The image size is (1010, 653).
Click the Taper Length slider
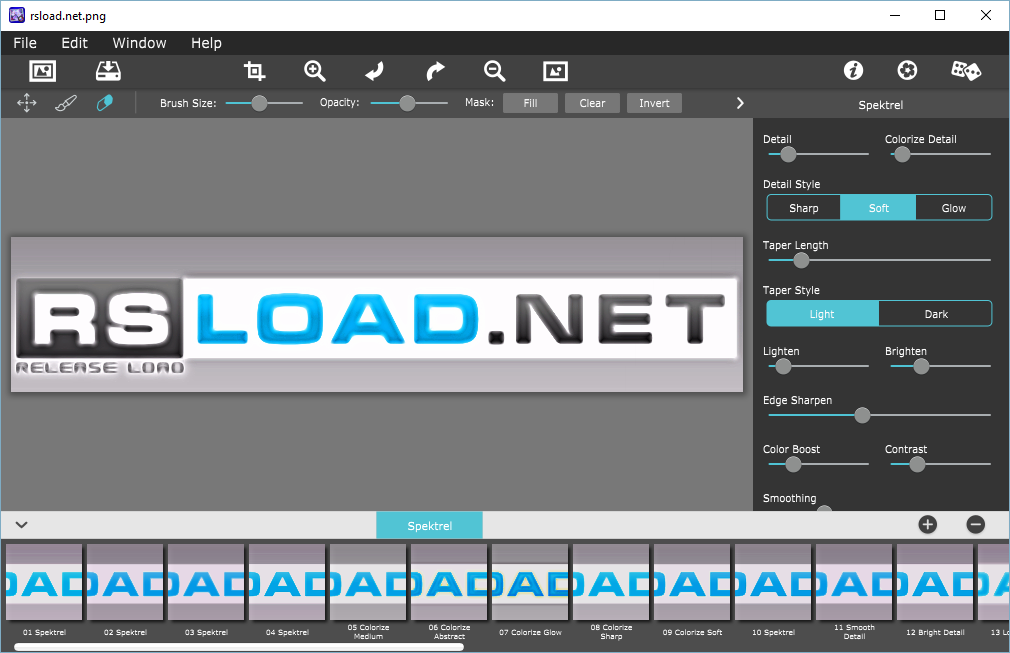879,260
